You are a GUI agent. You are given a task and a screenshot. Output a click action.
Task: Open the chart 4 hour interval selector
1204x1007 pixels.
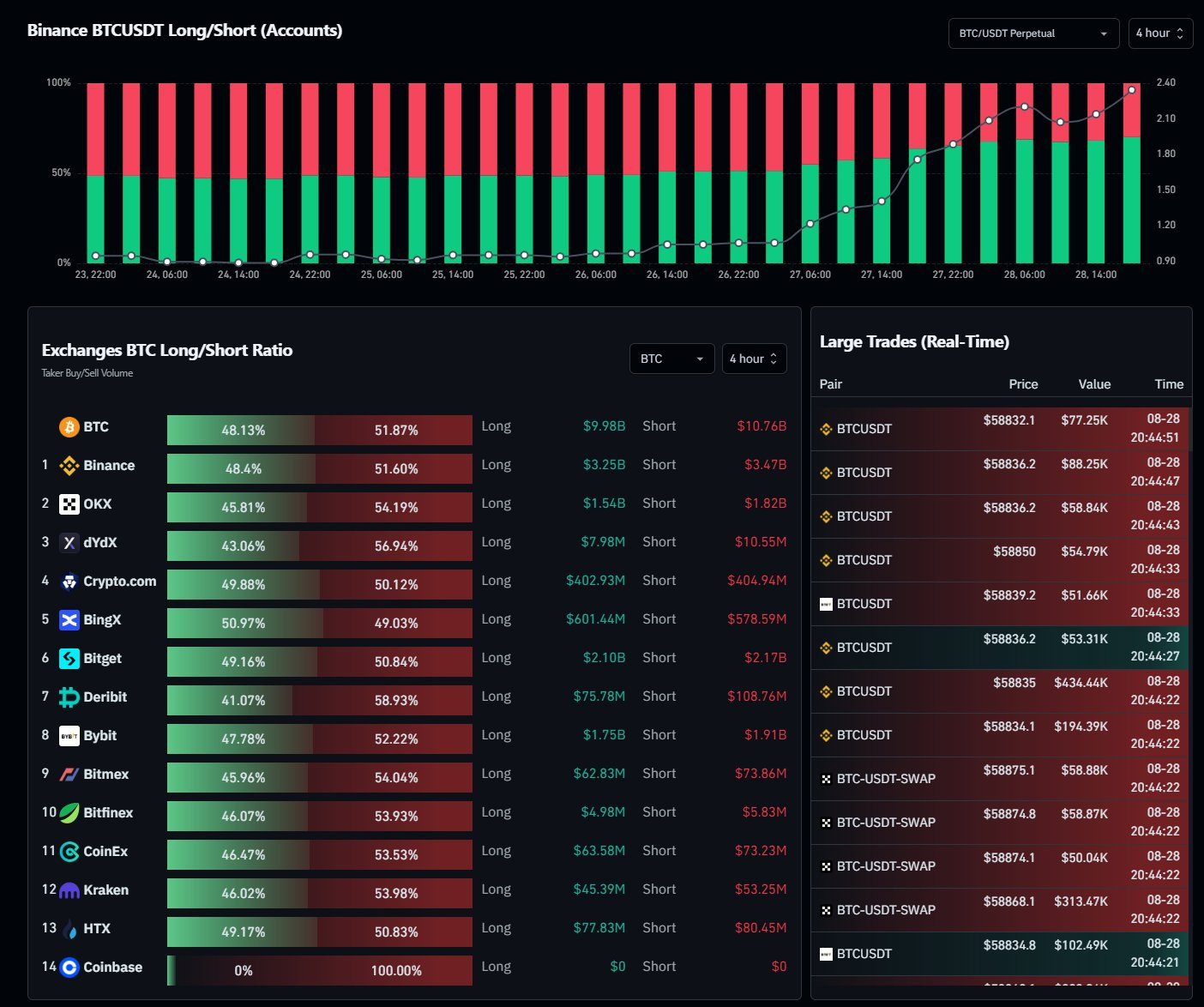pos(1160,33)
